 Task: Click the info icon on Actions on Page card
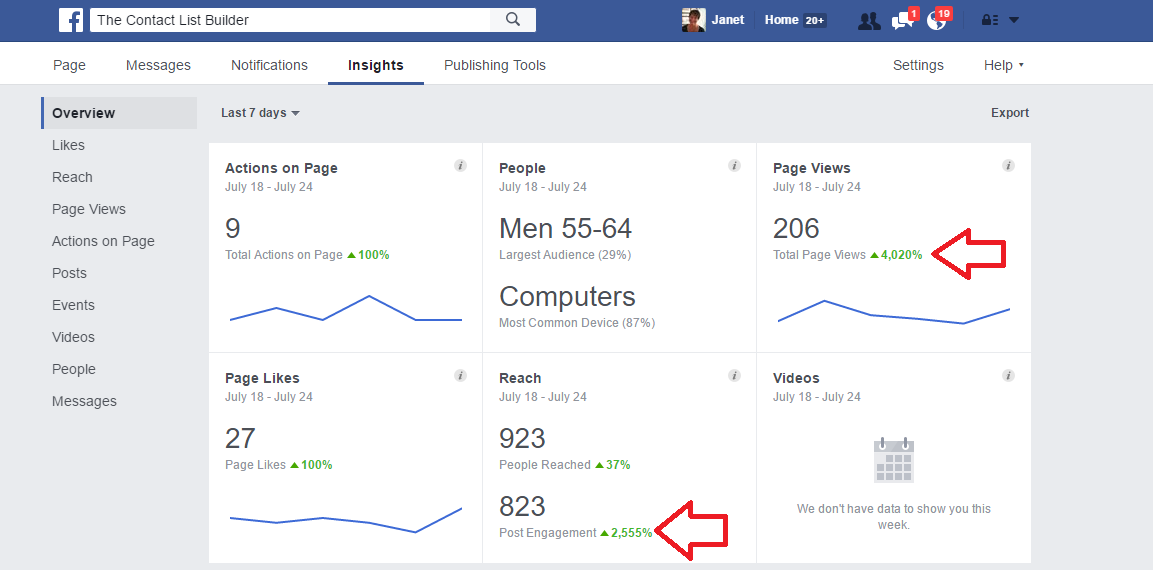pos(460,166)
